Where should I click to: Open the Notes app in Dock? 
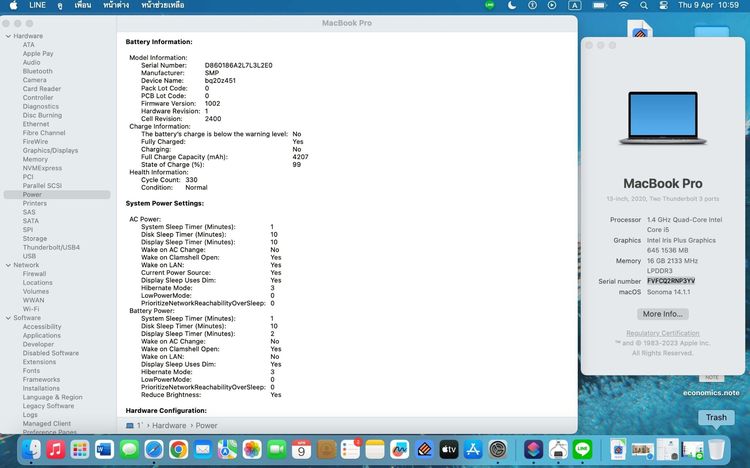tap(375, 450)
